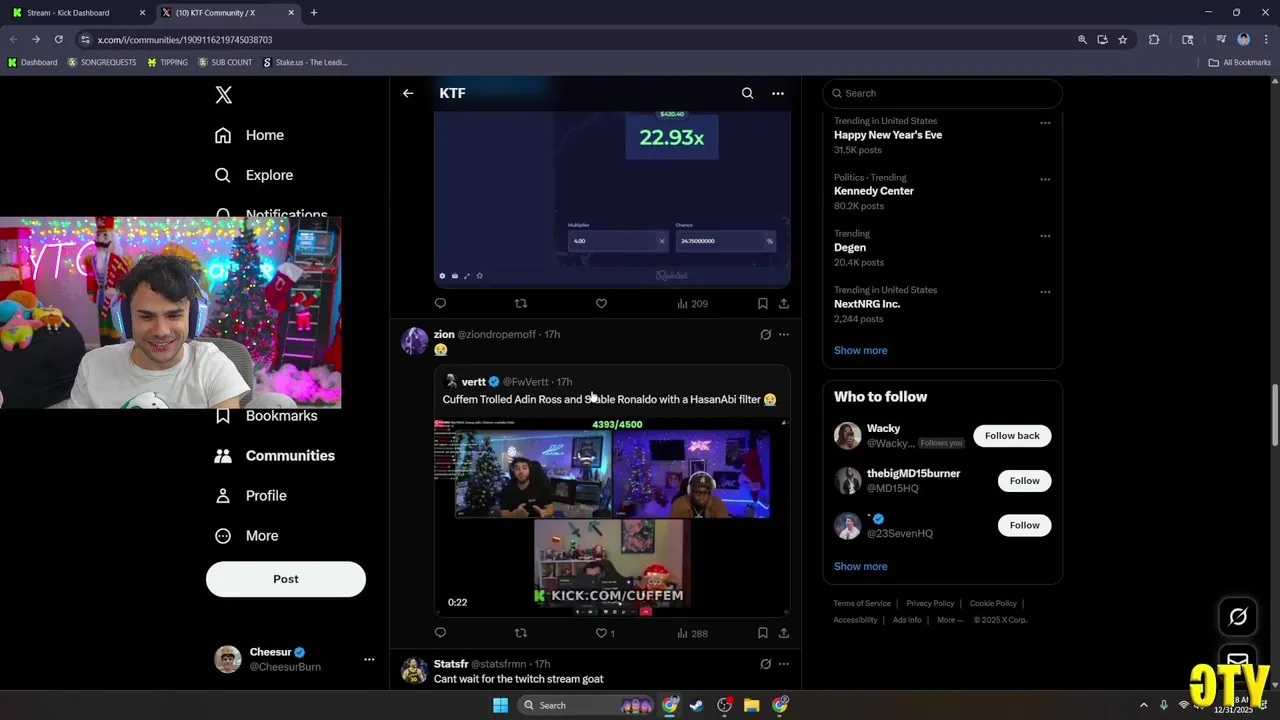Open Windows Start menu
1280x720 pixels.
500,705
